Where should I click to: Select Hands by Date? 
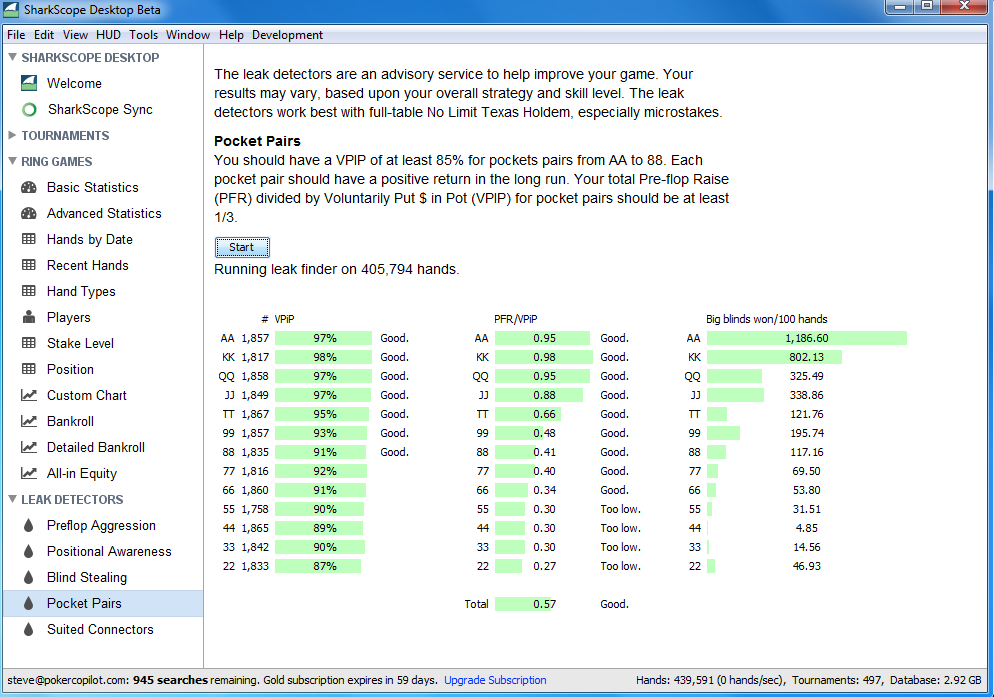click(89, 239)
